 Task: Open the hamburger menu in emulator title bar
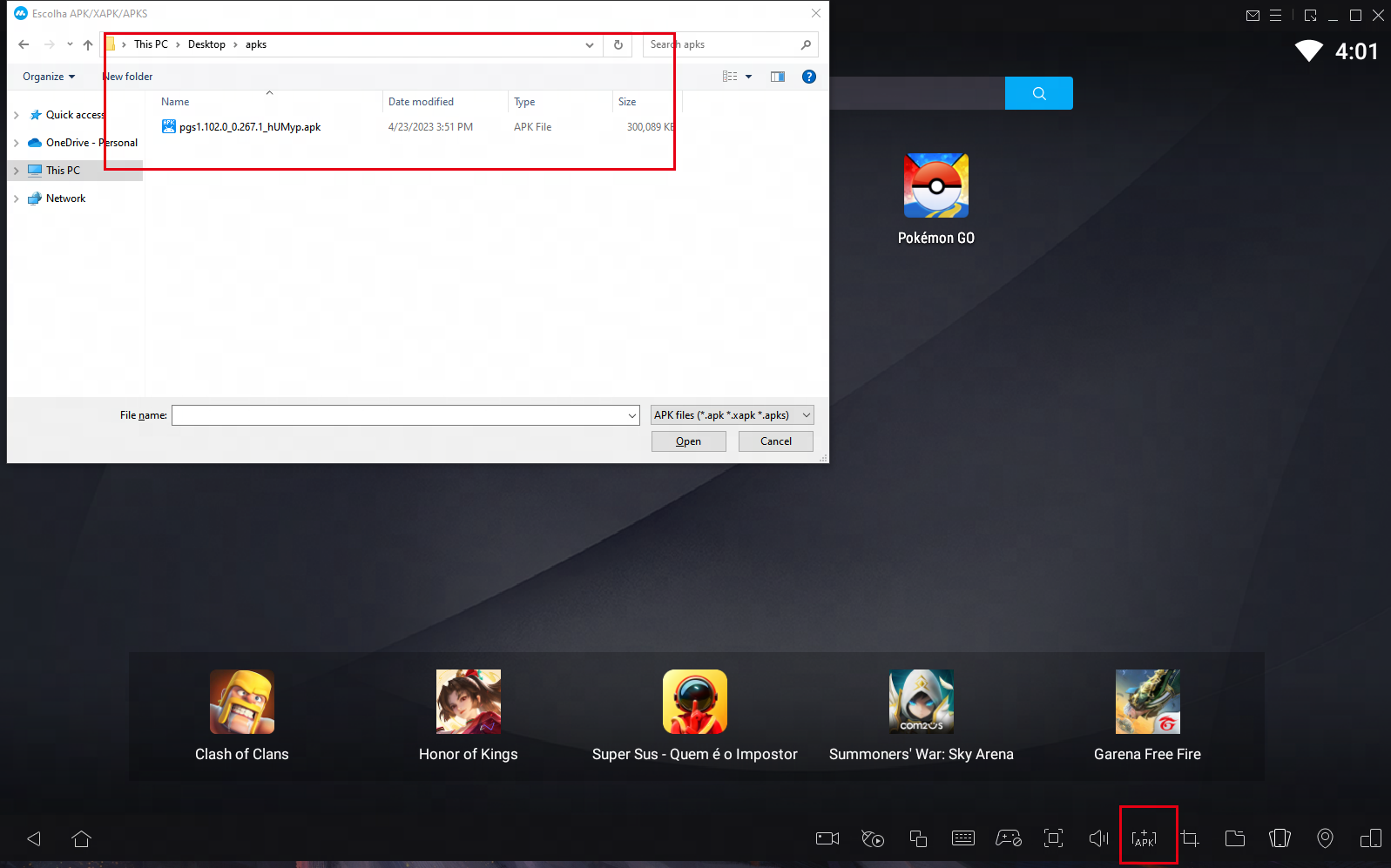[x=1275, y=15]
